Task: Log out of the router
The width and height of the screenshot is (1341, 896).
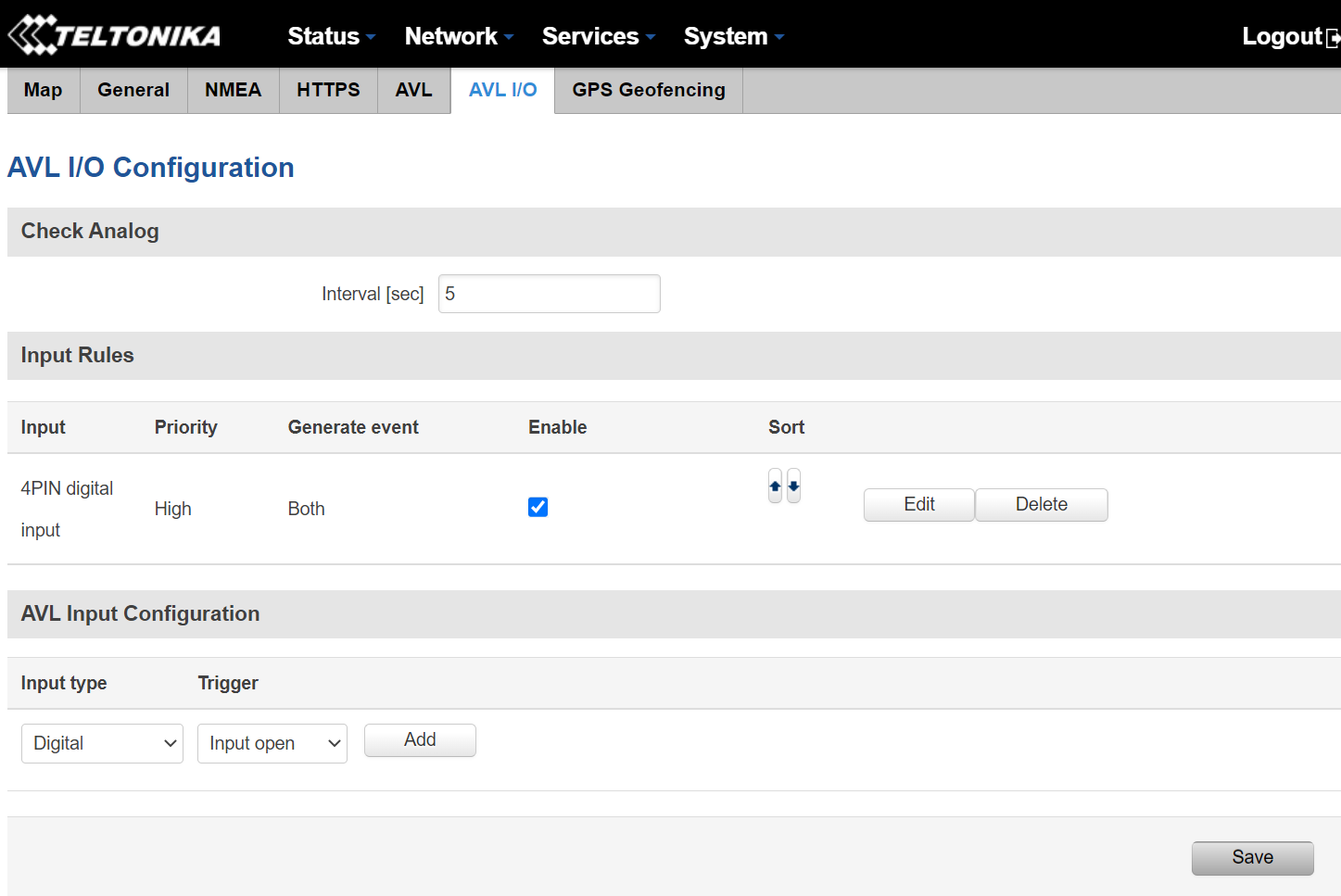Action: pos(1283,36)
